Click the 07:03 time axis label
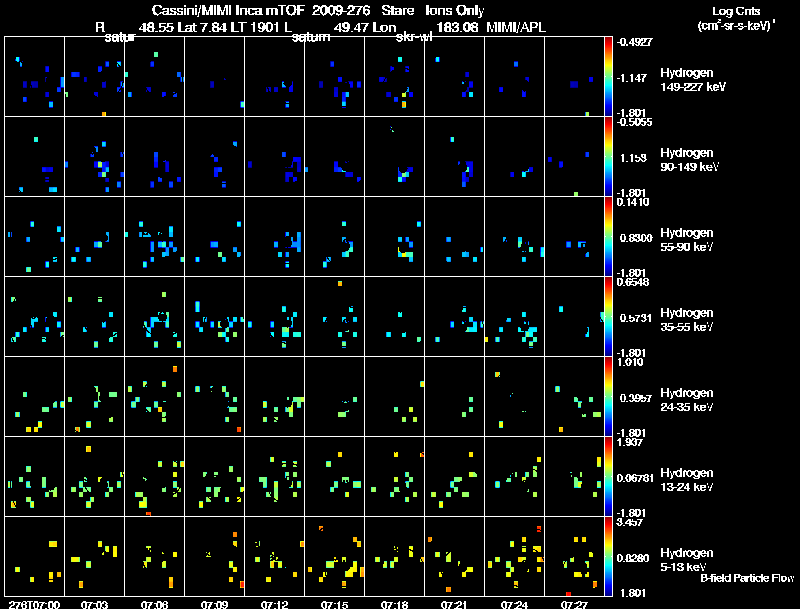Image resolution: width=800 pixels, height=609 pixels. [x=94, y=604]
